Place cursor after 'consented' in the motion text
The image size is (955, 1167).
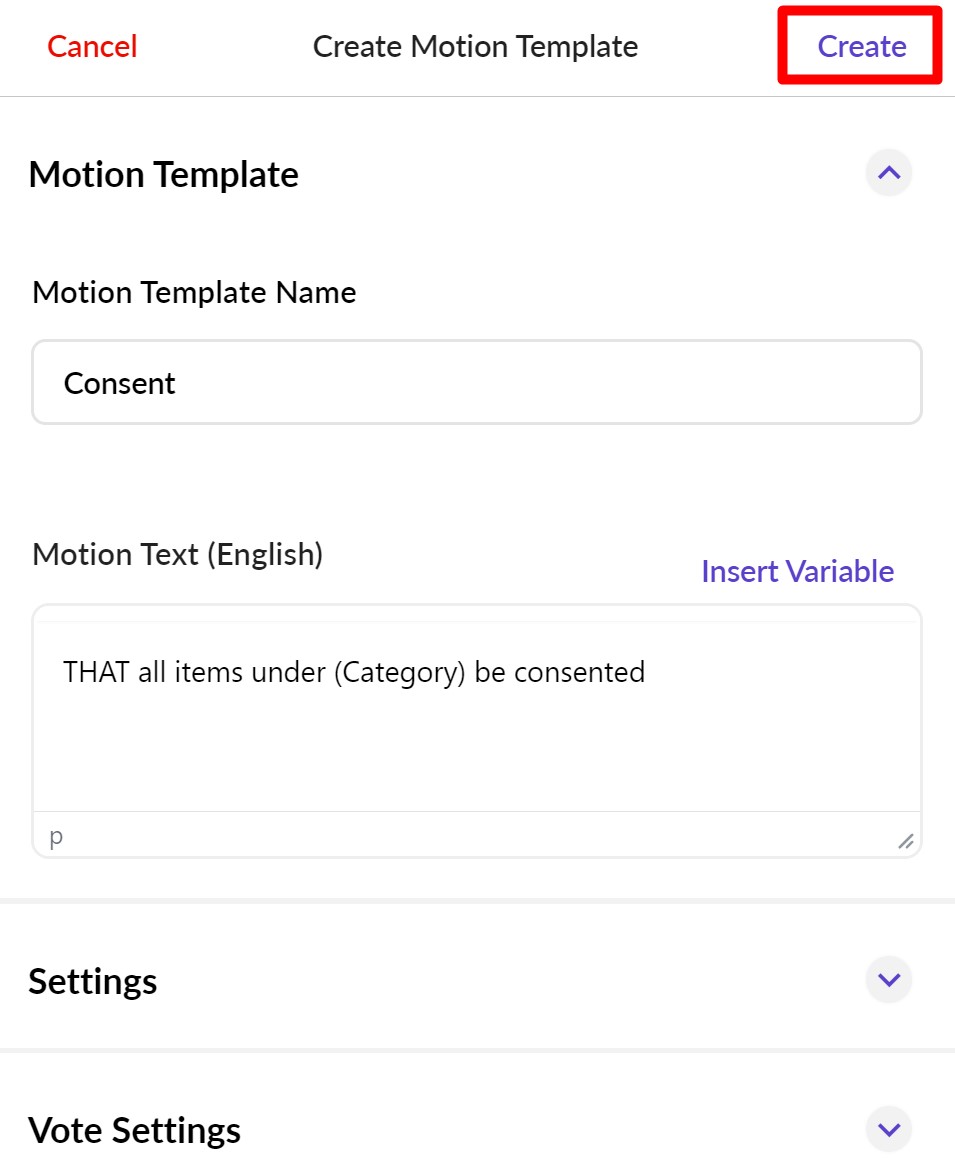(645, 672)
